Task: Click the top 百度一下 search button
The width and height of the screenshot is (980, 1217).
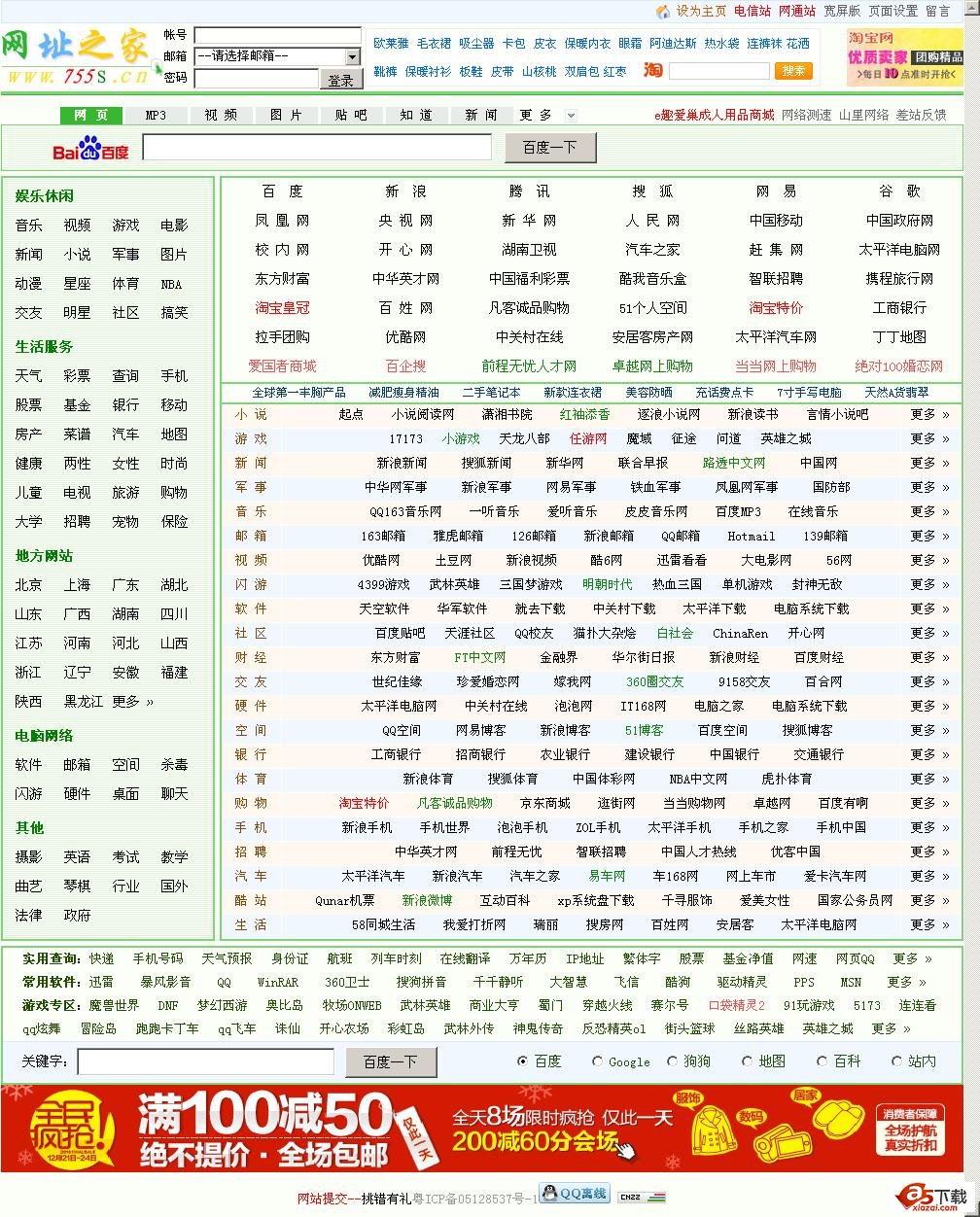Action: 549,148
